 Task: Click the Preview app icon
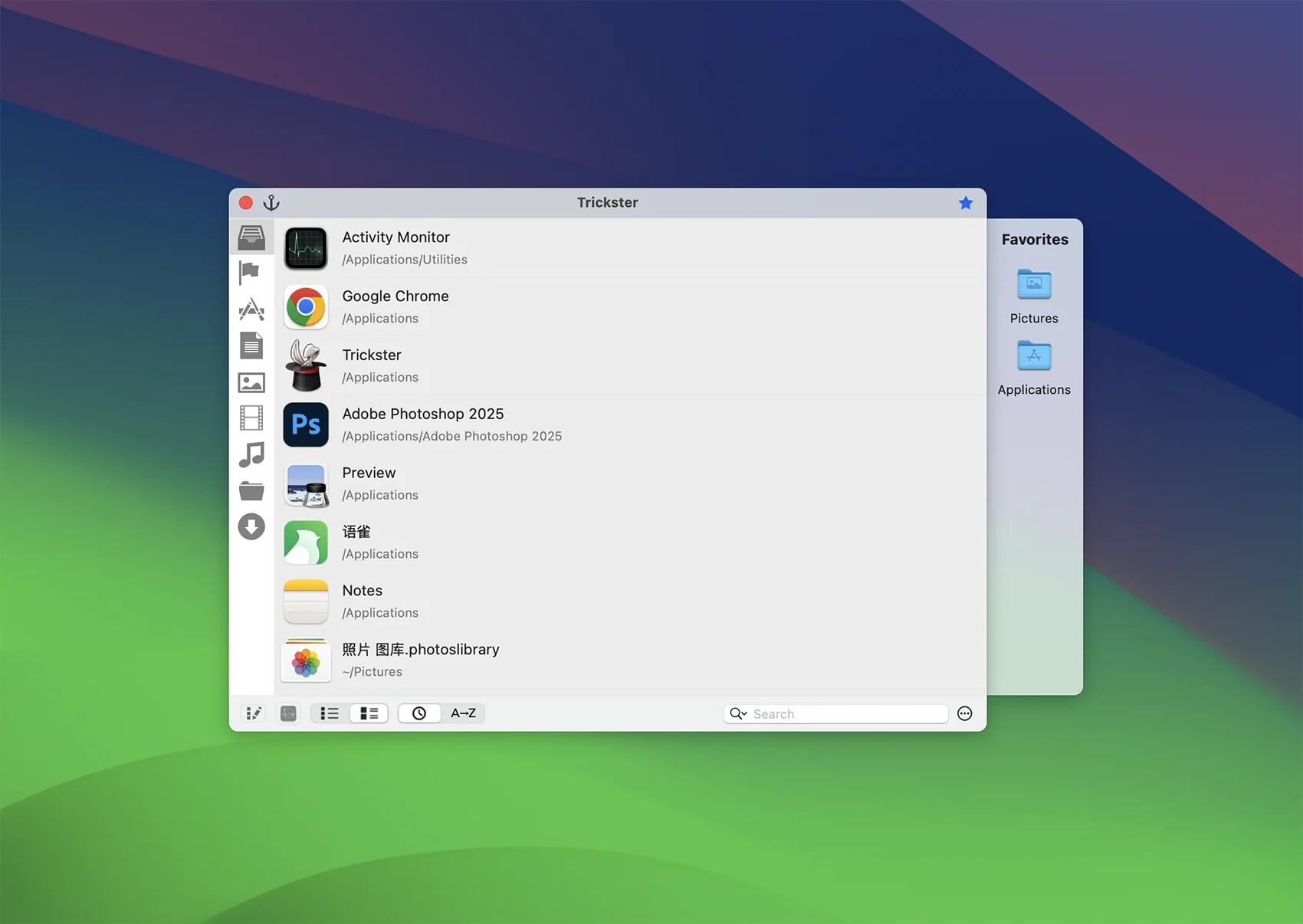(306, 484)
